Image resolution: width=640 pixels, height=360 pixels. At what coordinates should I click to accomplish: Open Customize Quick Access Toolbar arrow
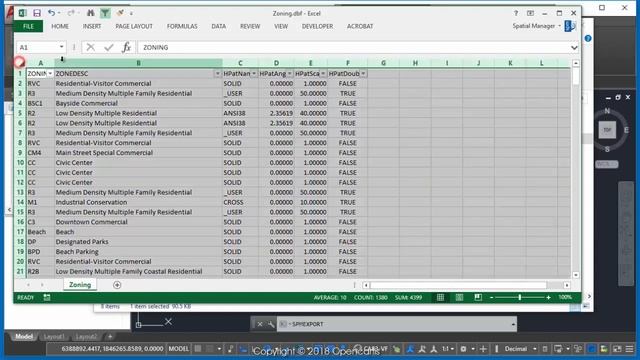[131, 13]
